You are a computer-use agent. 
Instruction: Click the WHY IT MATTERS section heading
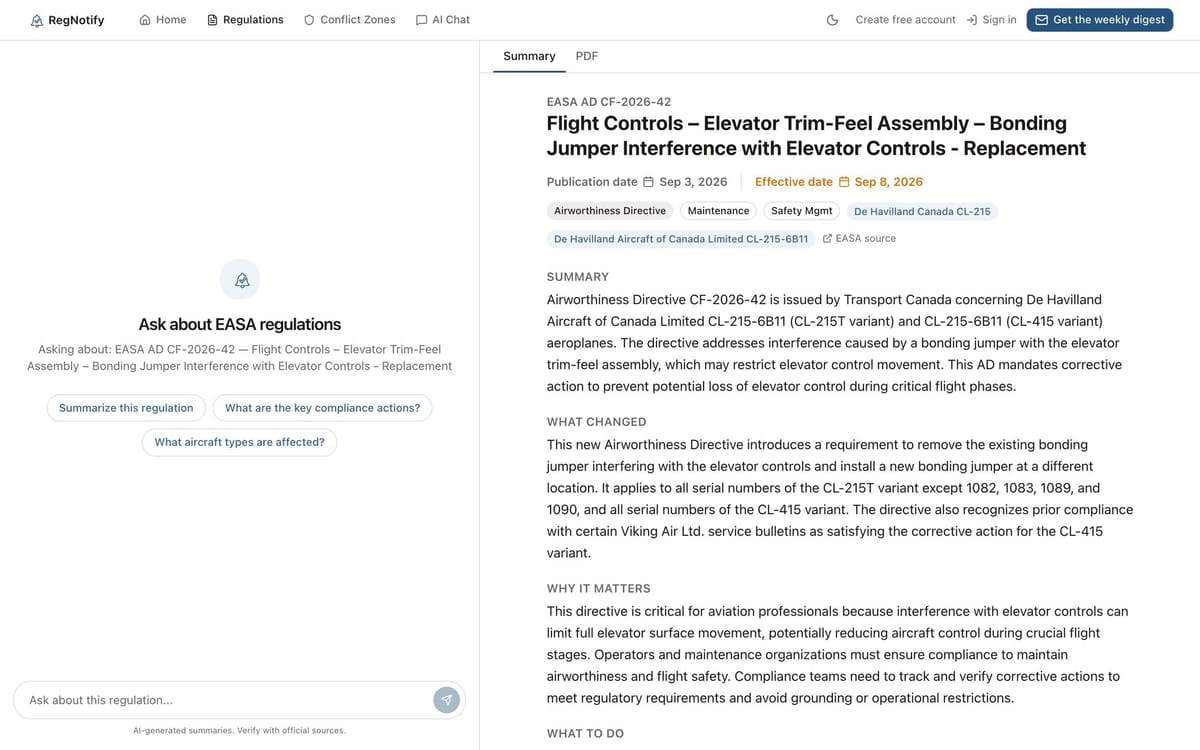point(599,589)
